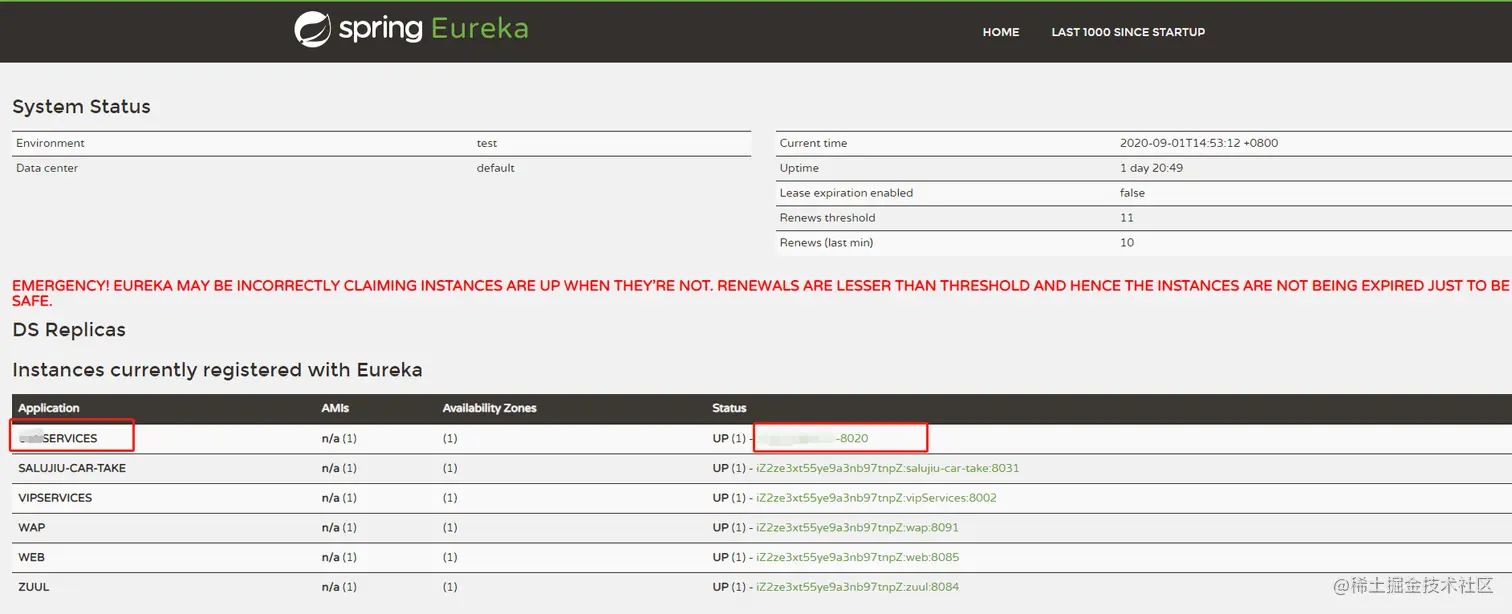Select the lease expiration value false
The height and width of the screenshot is (614, 1512).
tap(1132, 193)
